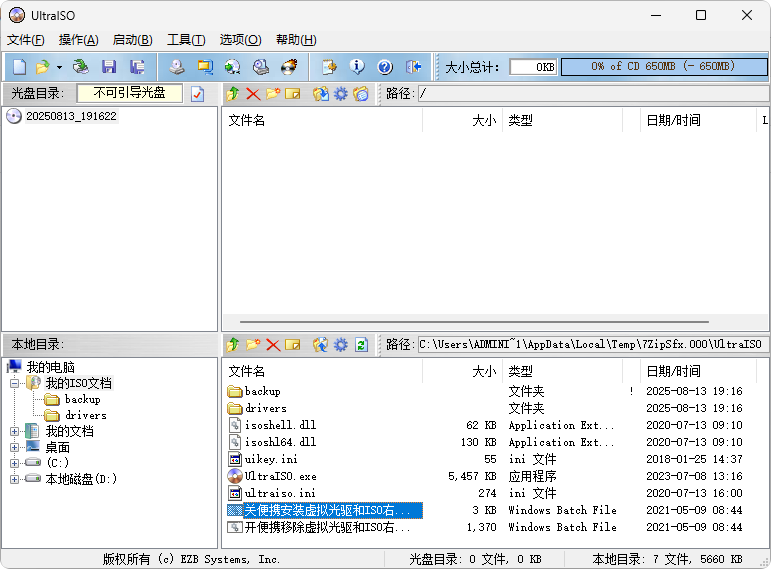
Task: Open an image file with the Open icon
Action: click(43, 67)
